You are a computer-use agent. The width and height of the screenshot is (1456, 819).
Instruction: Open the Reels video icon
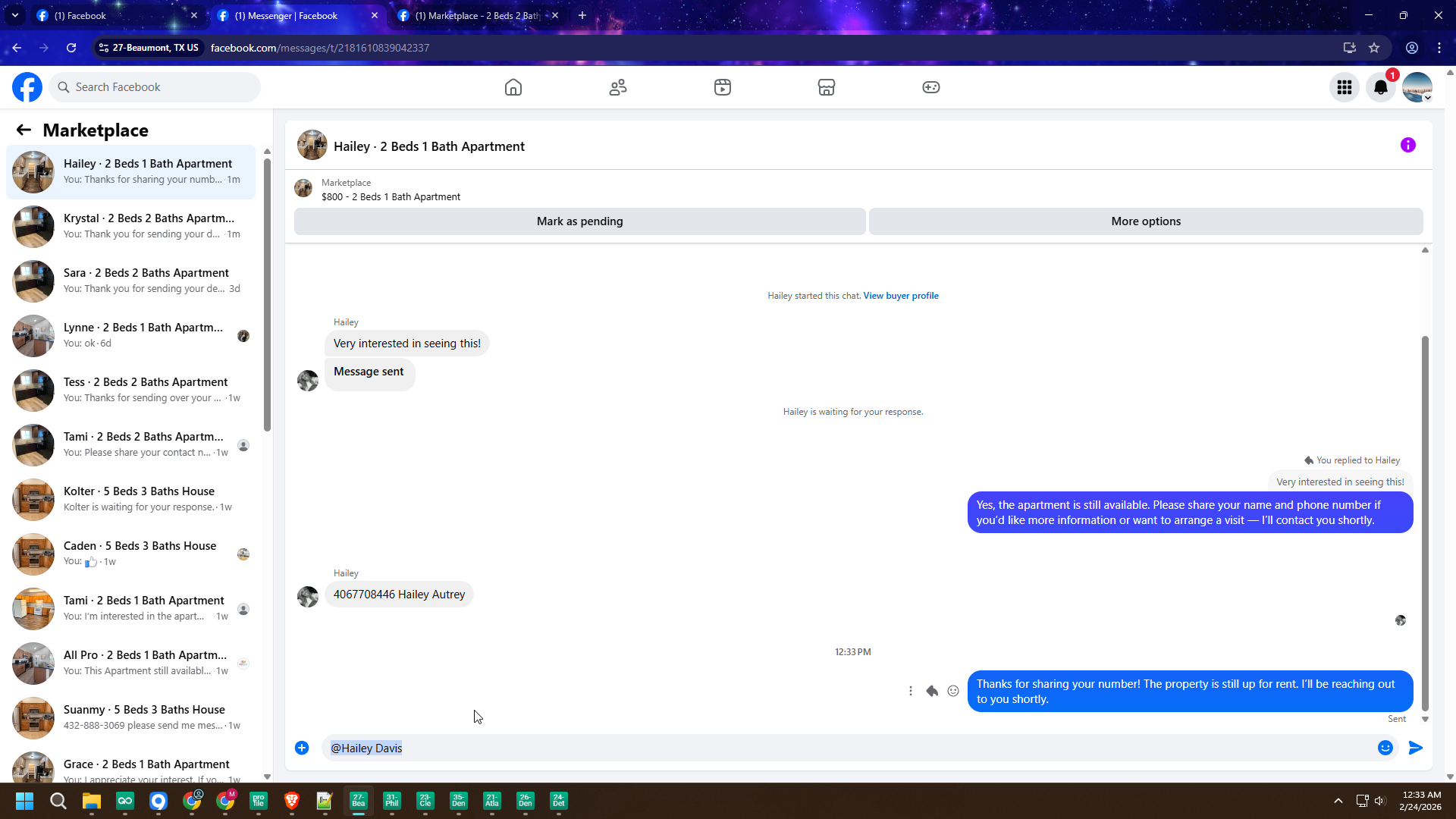point(723,87)
